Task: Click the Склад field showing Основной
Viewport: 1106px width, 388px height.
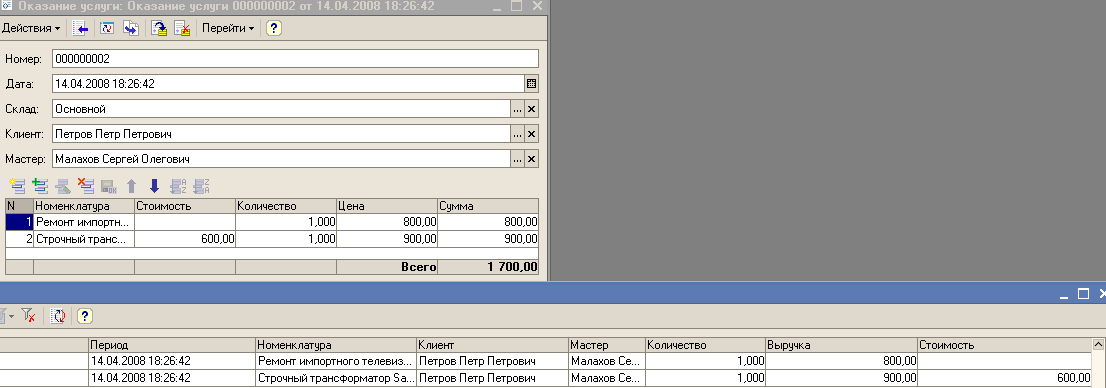Action: 281,109
